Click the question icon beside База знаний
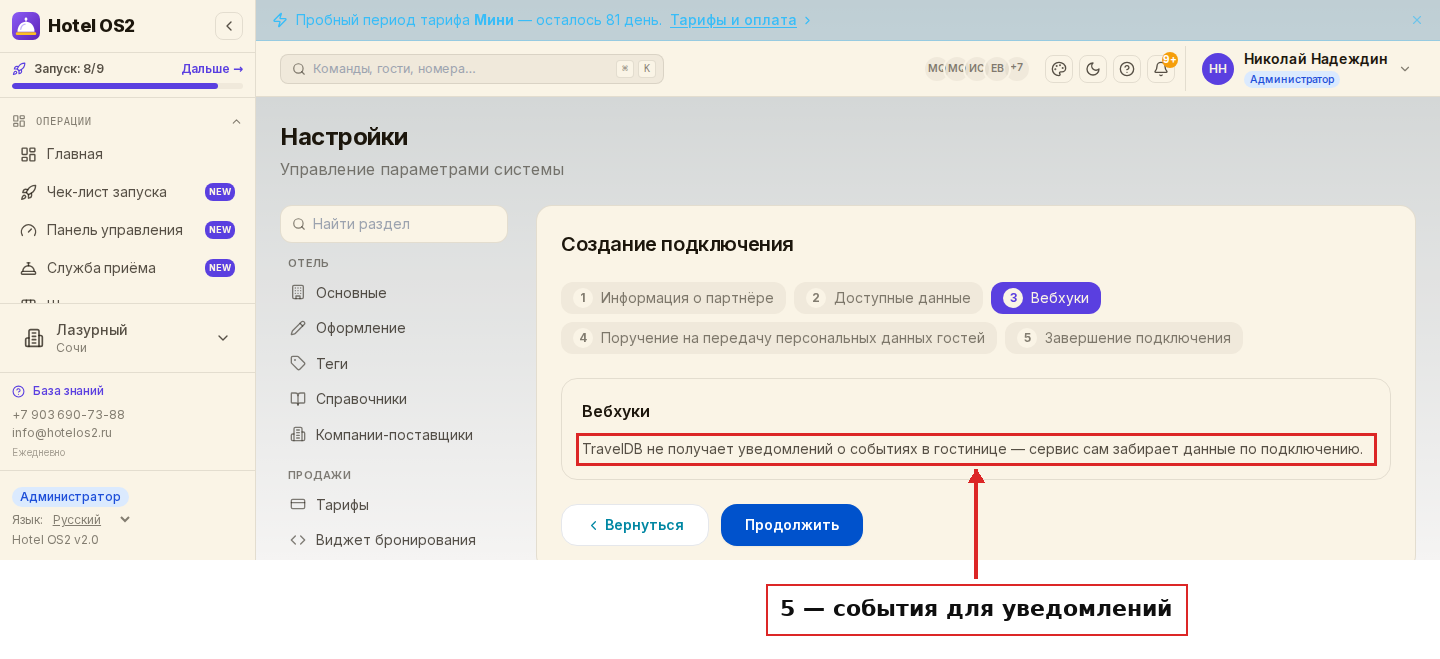 19,391
